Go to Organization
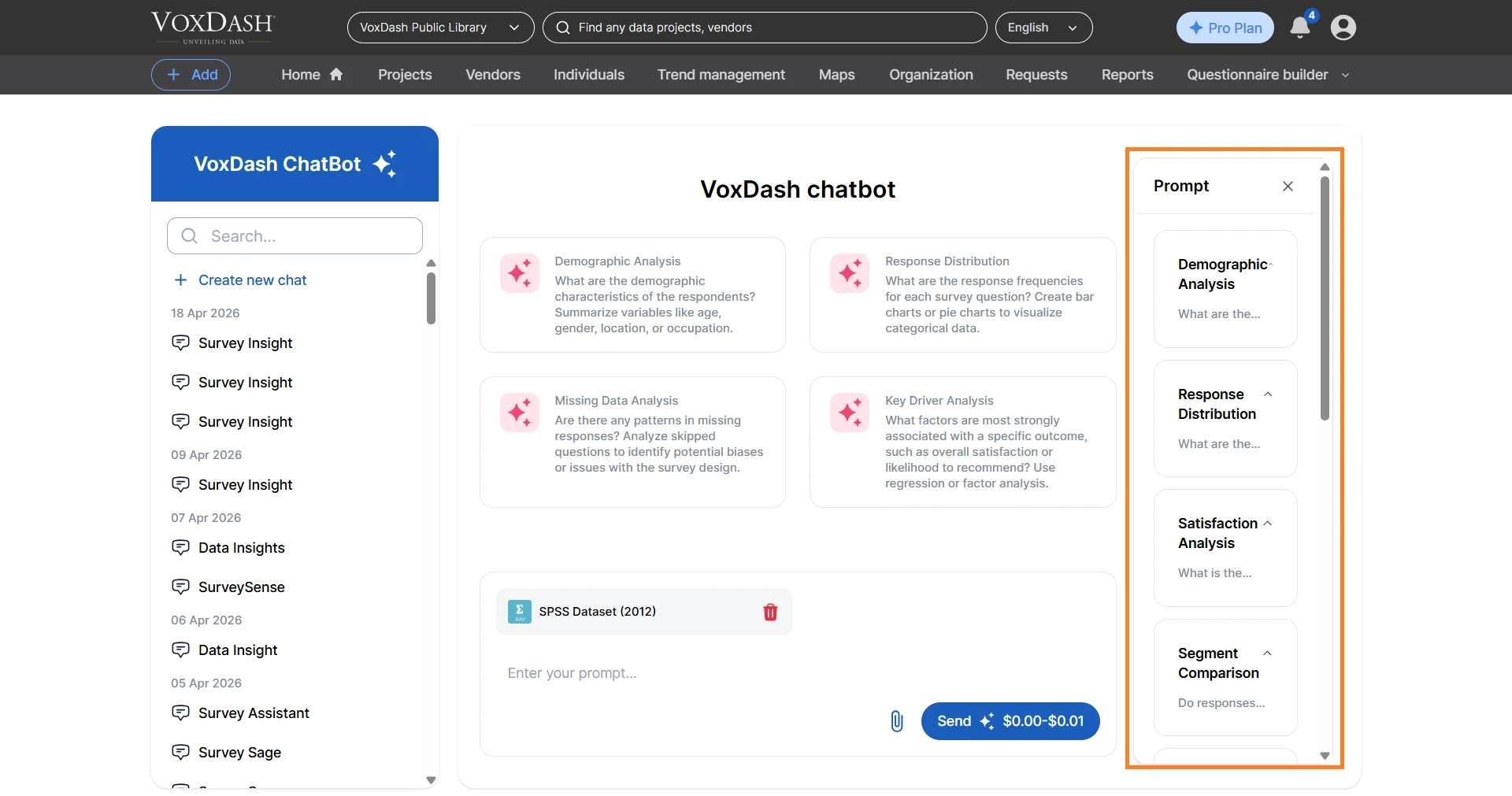Image resolution: width=1512 pixels, height=796 pixels. 931,75
